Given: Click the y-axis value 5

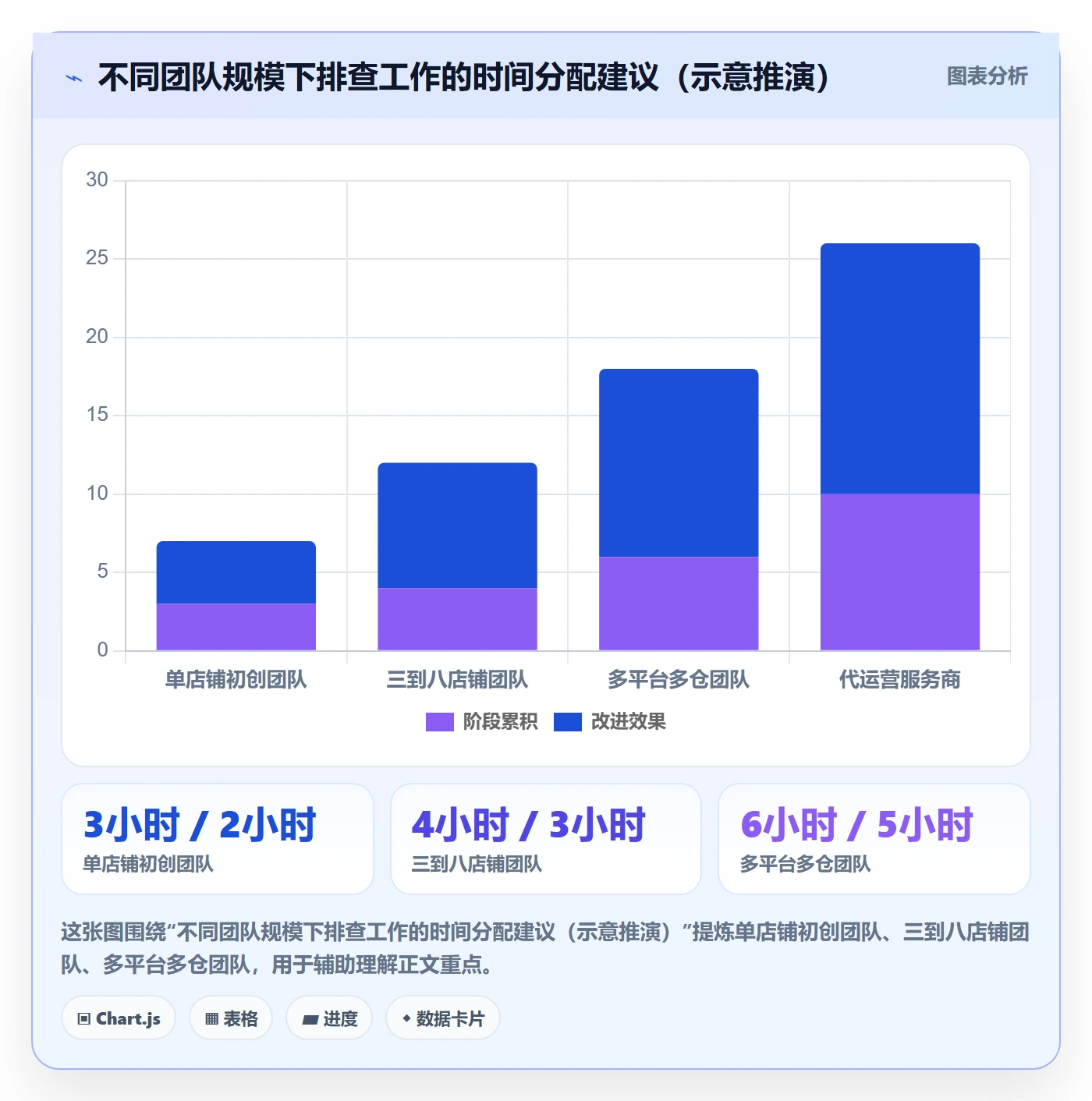Looking at the screenshot, I should point(103,572).
